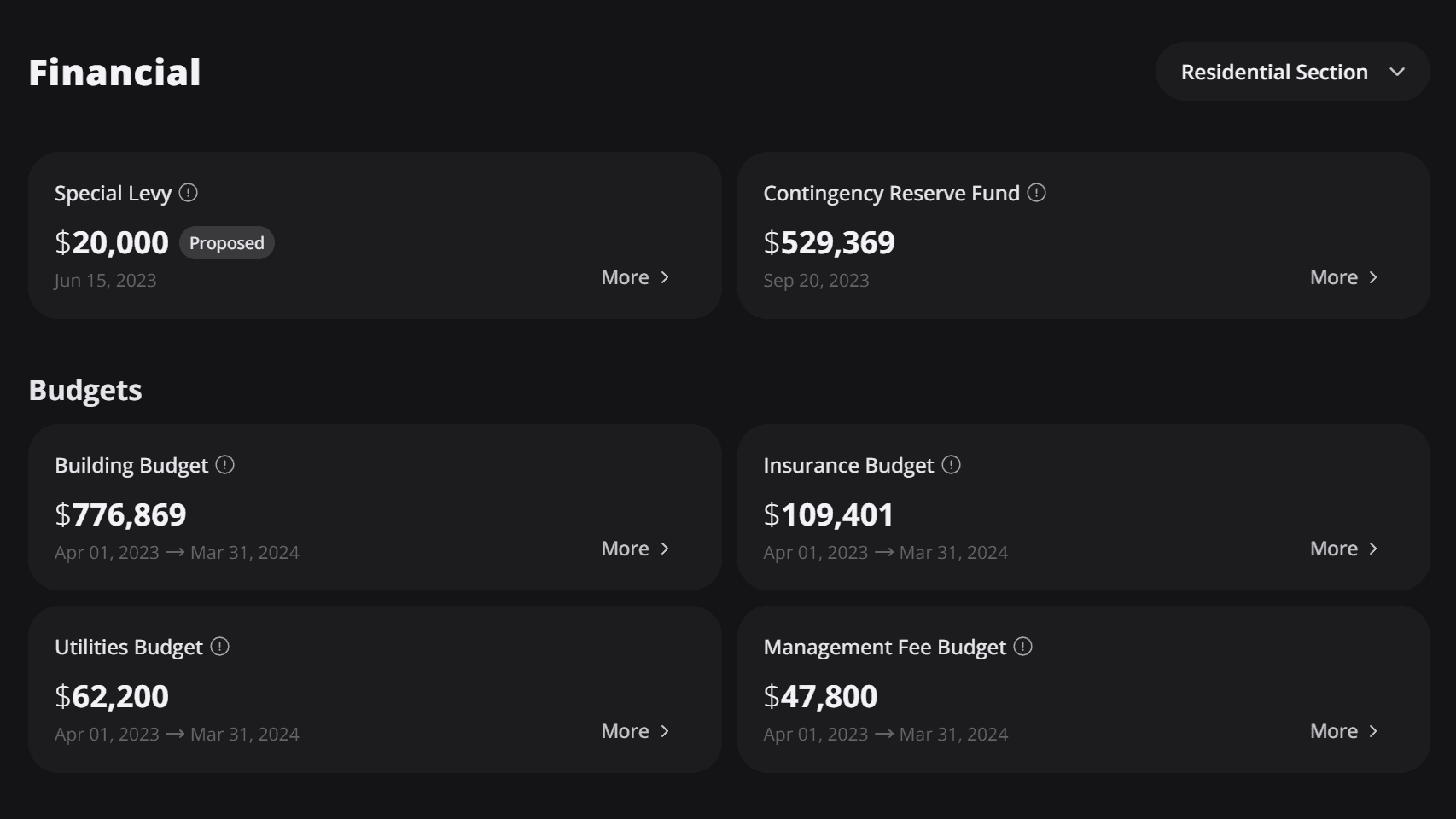Click the Utilities Budget info icon

click(220, 647)
